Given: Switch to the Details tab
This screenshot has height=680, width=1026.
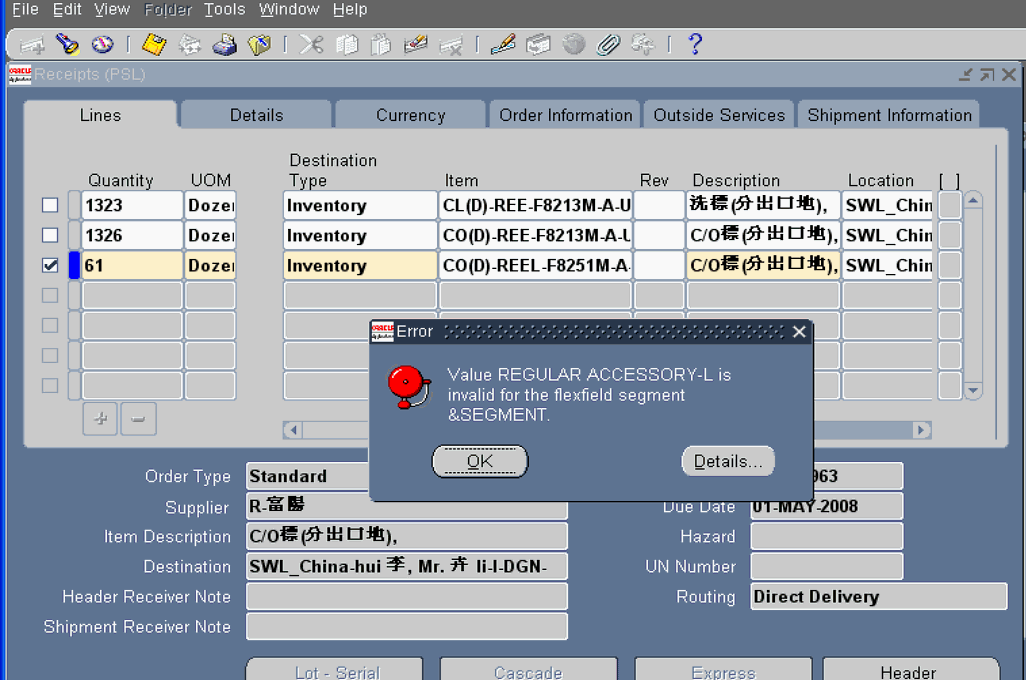Looking at the screenshot, I should 256,115.
